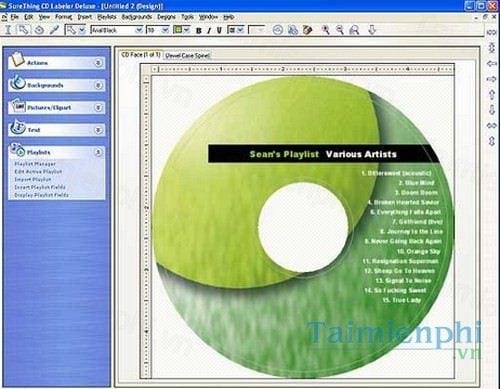
Task: Click the Actions clipboard icon
Action: pos(17,60)
